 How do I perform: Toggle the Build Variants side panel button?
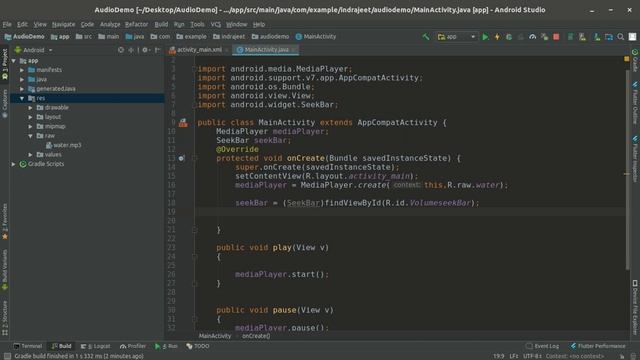pyautogui.click(x=4, y=270)
